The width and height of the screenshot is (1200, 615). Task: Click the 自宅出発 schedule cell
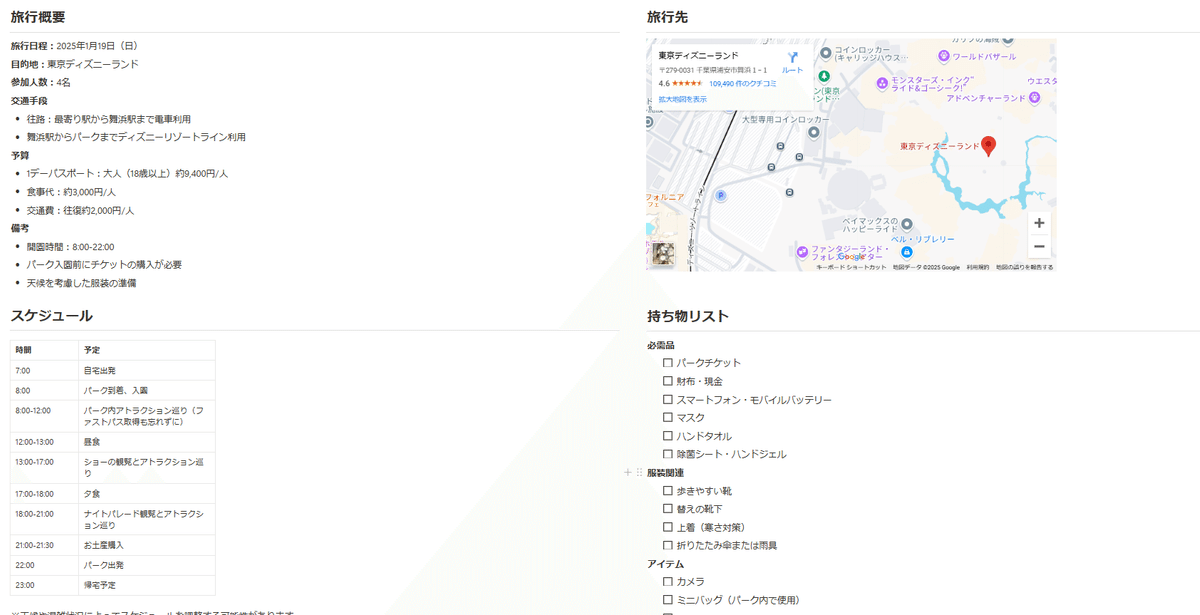click(x=147, y=370)
